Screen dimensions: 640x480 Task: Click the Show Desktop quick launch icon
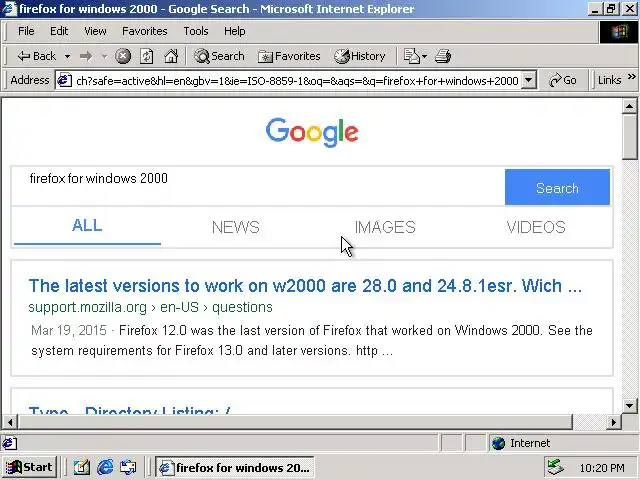(x=82, y=467)
